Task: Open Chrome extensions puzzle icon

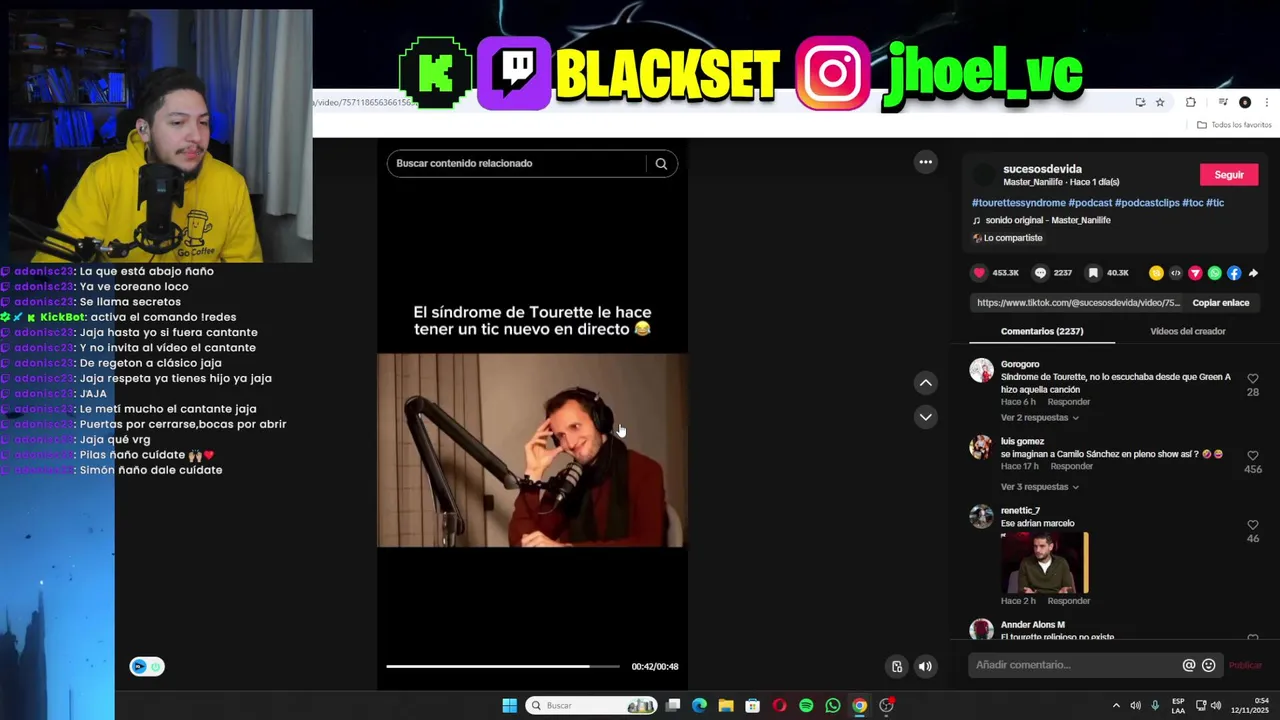Action: coord(1191,102)
